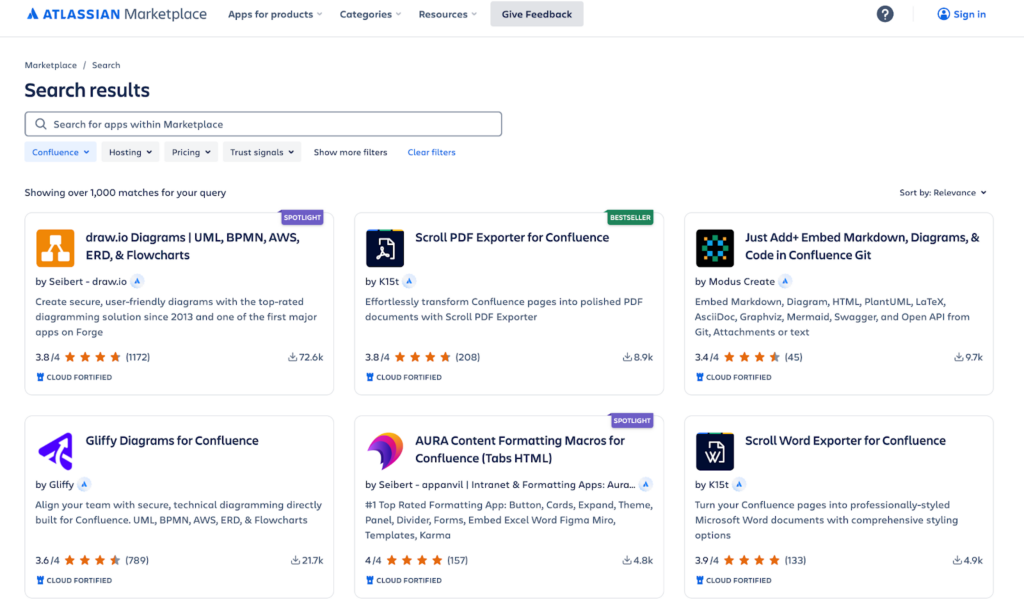
Task: Click the Sign in user avatar icon
Action: 943,14
